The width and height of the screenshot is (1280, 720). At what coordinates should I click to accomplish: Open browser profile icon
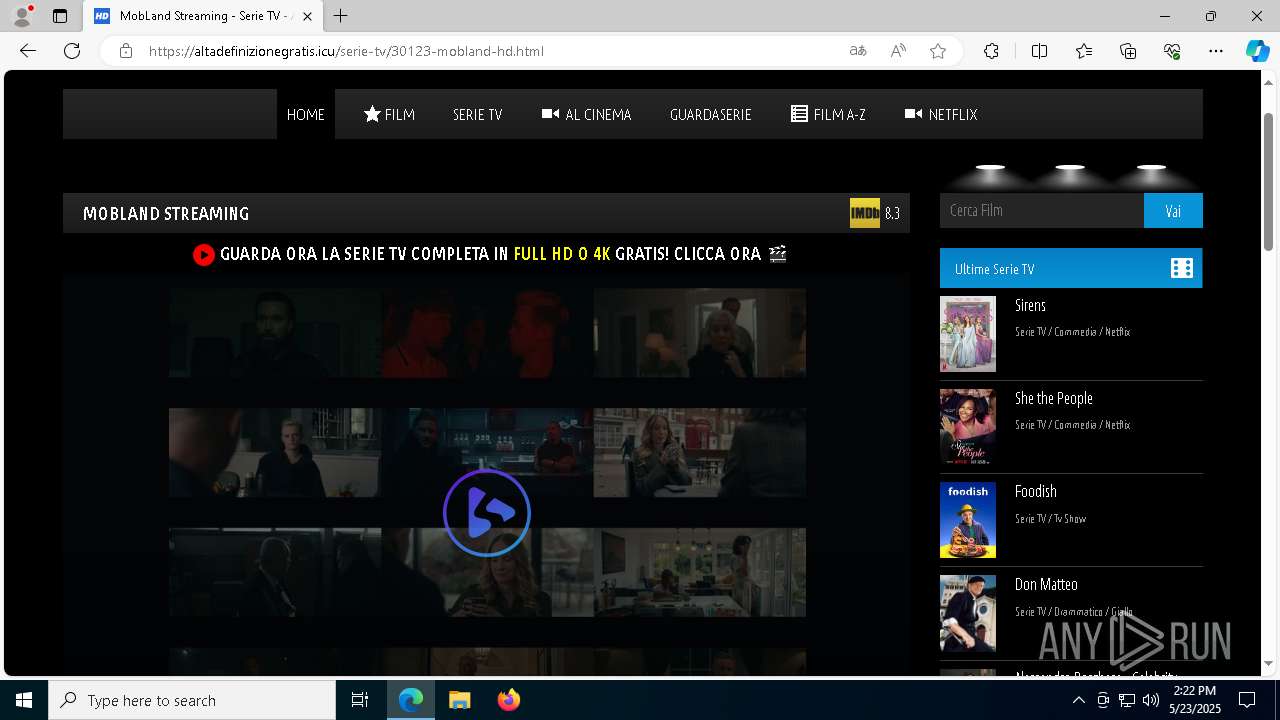[x=22, y=16]
